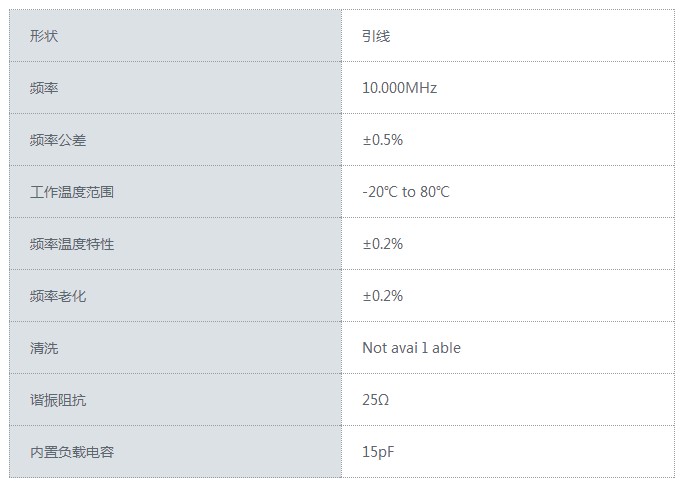Click the 频率 row label
685x492 pixels.
click(45, 88)
